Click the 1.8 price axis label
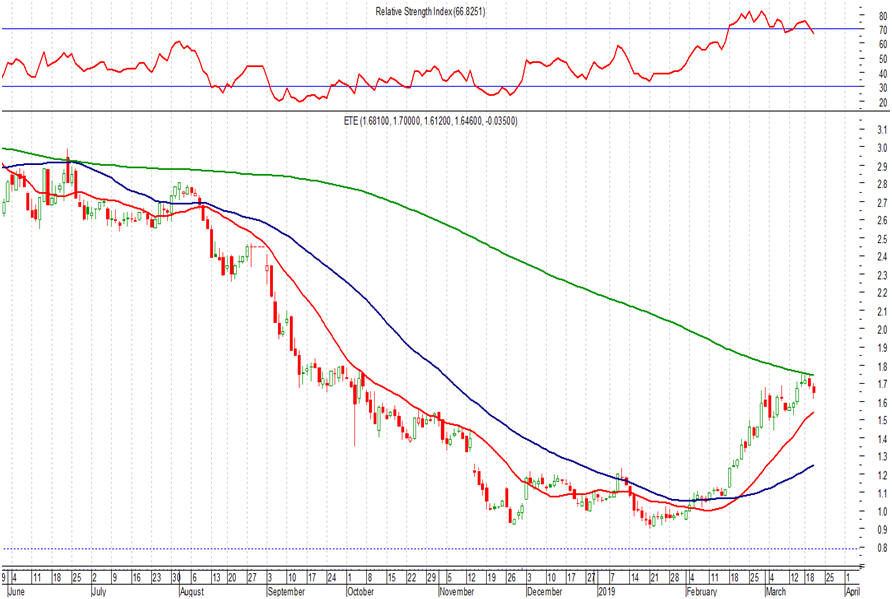Image resolution: width=892 pixels, height=599 pixels. click(x=882, y=366)
